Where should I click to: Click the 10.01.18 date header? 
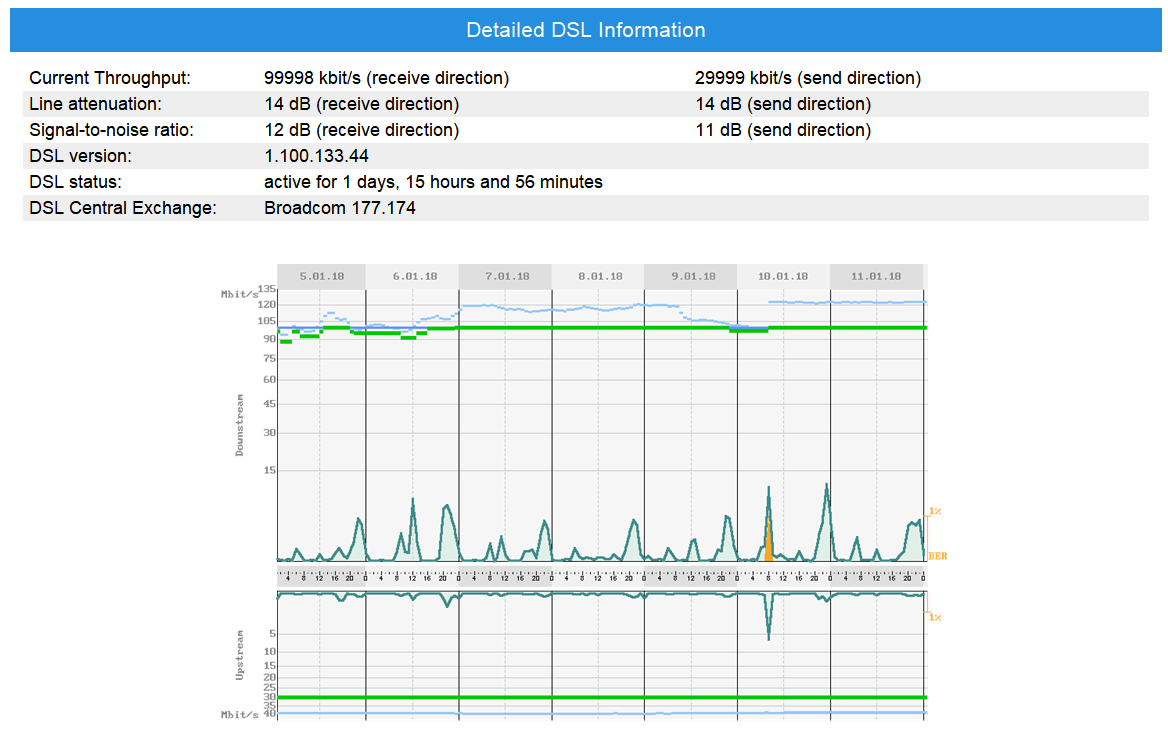click(783, 276)
